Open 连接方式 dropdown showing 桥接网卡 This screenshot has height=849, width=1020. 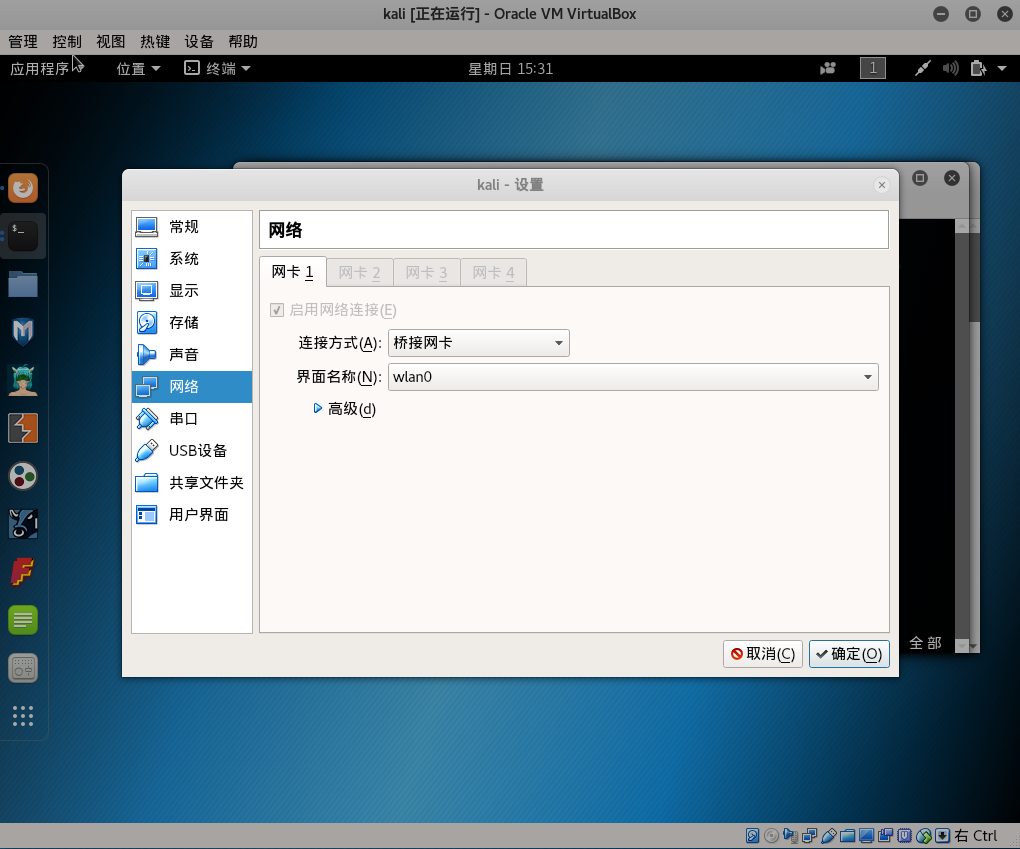click(479, 343)
